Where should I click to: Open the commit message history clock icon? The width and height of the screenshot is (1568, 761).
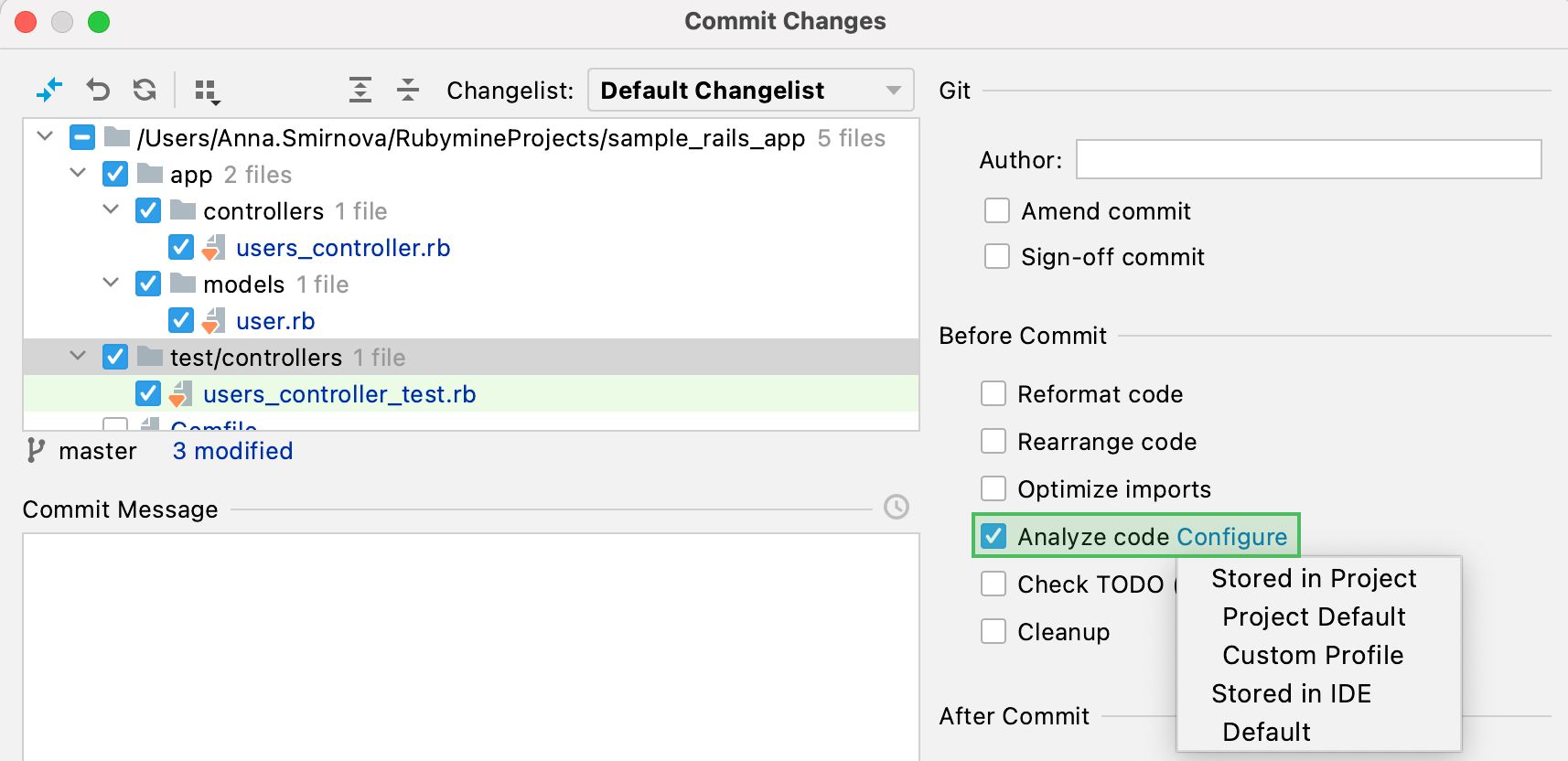click(x=897, y=507)
